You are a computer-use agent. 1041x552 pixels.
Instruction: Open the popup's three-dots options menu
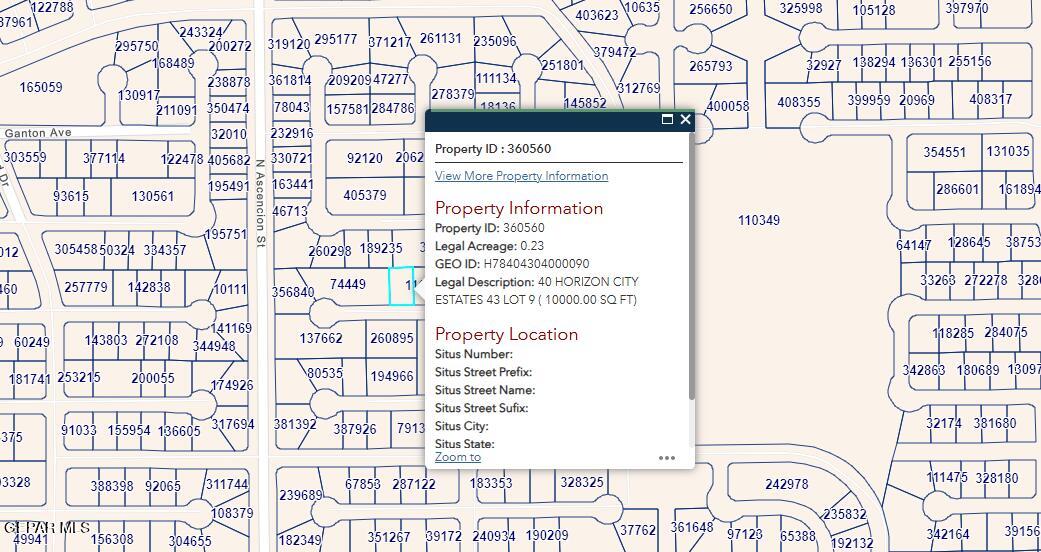(x=667, y=458)
